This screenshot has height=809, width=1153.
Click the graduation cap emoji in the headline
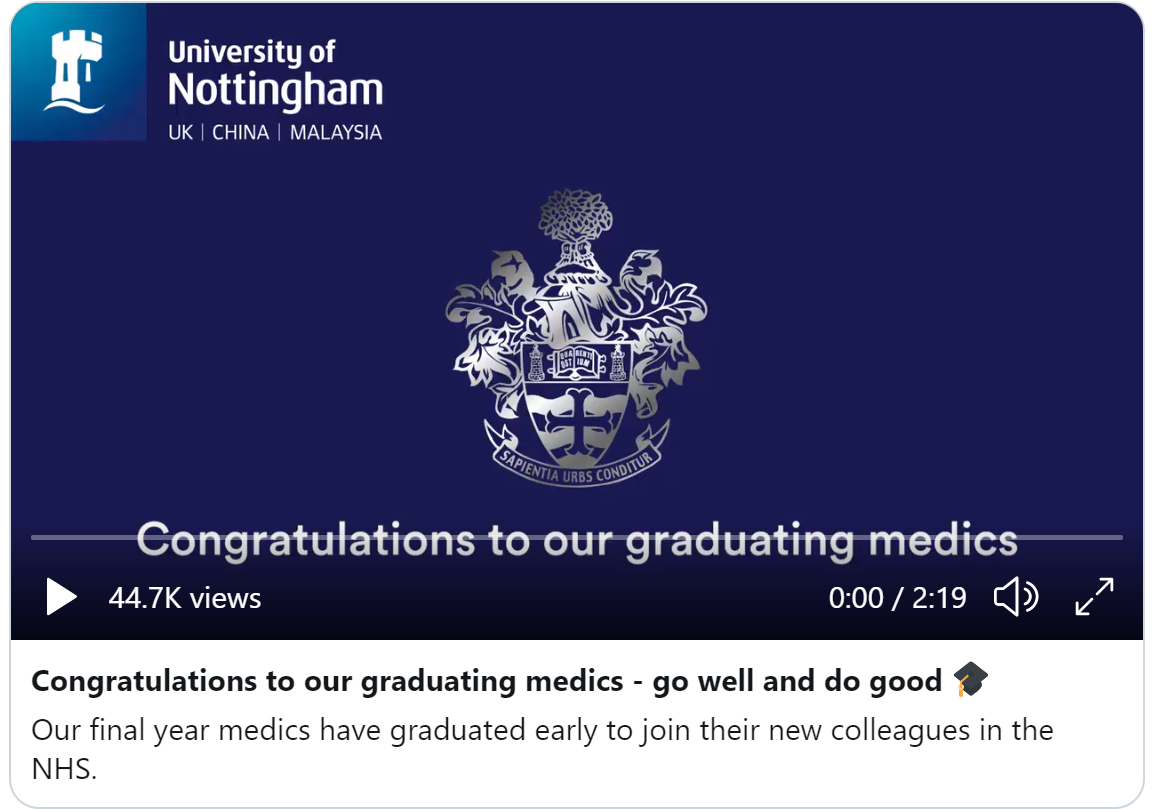971,679
